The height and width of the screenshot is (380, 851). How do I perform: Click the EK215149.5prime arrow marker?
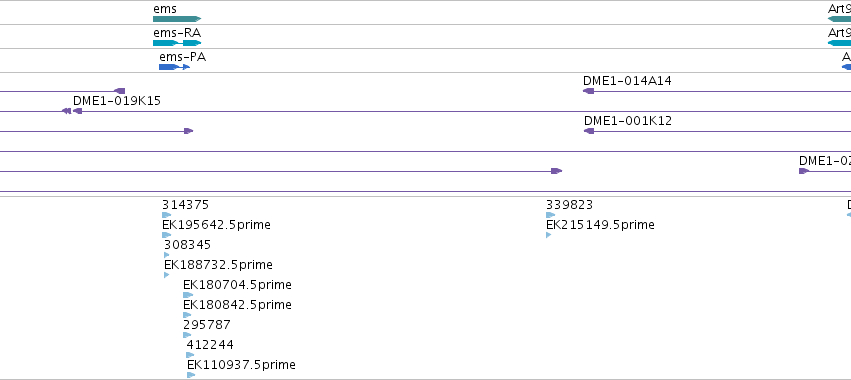[x=549, y=235]
